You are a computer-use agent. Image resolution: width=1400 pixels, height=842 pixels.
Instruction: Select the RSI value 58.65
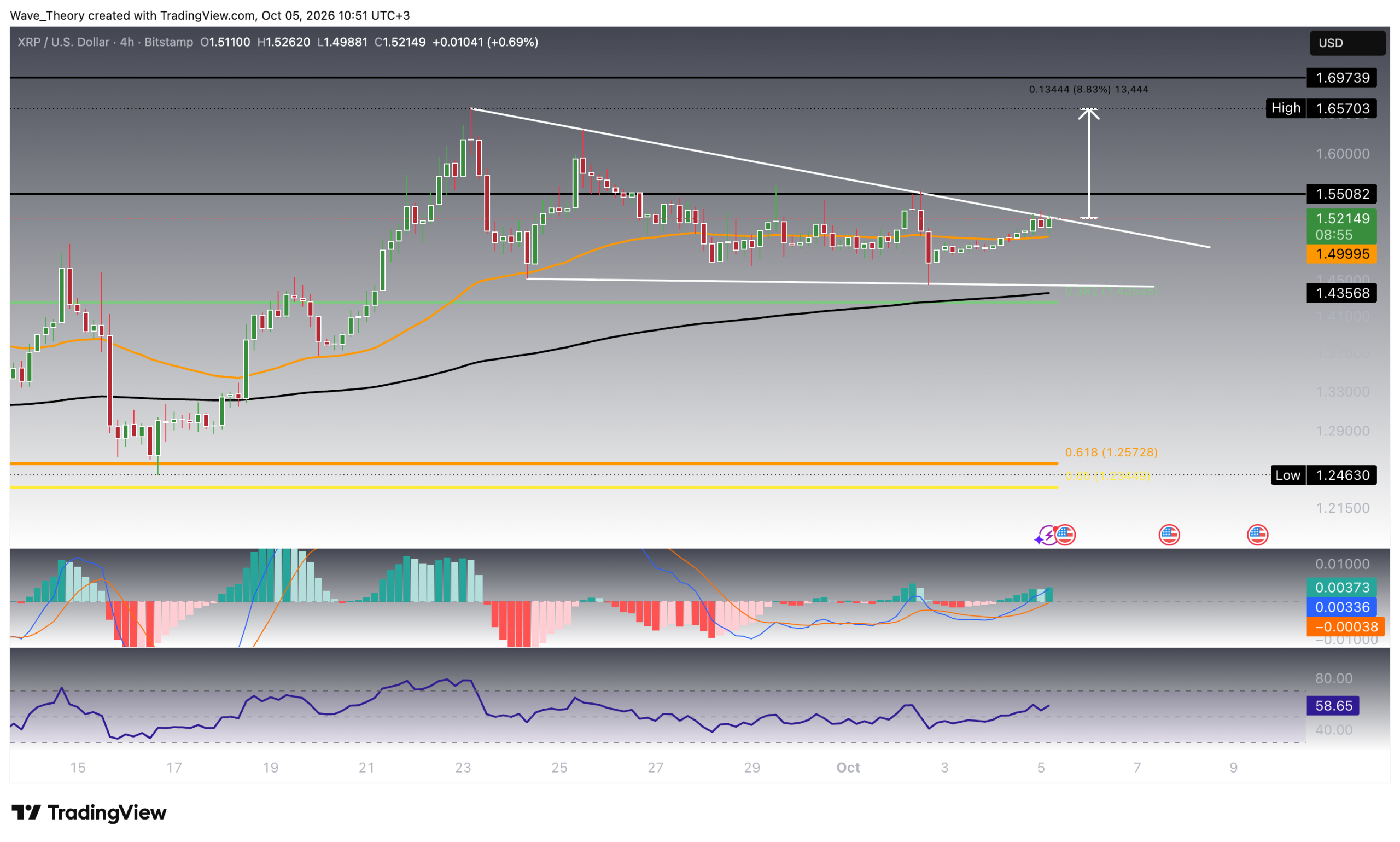(1333, 705)
